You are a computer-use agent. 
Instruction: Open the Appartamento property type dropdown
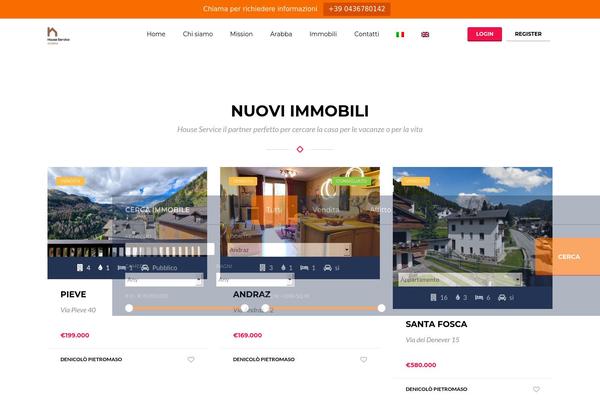[x=460, y=280]
